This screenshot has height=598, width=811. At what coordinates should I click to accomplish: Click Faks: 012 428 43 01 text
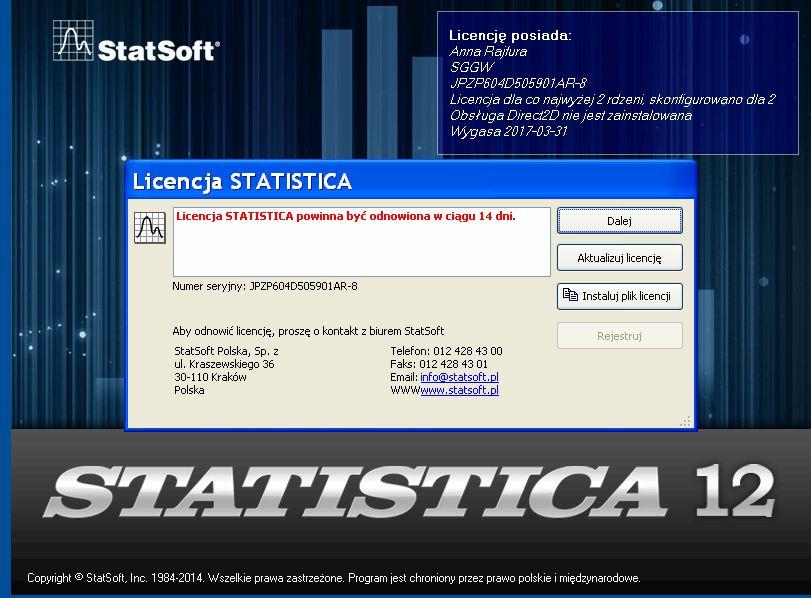439,364
